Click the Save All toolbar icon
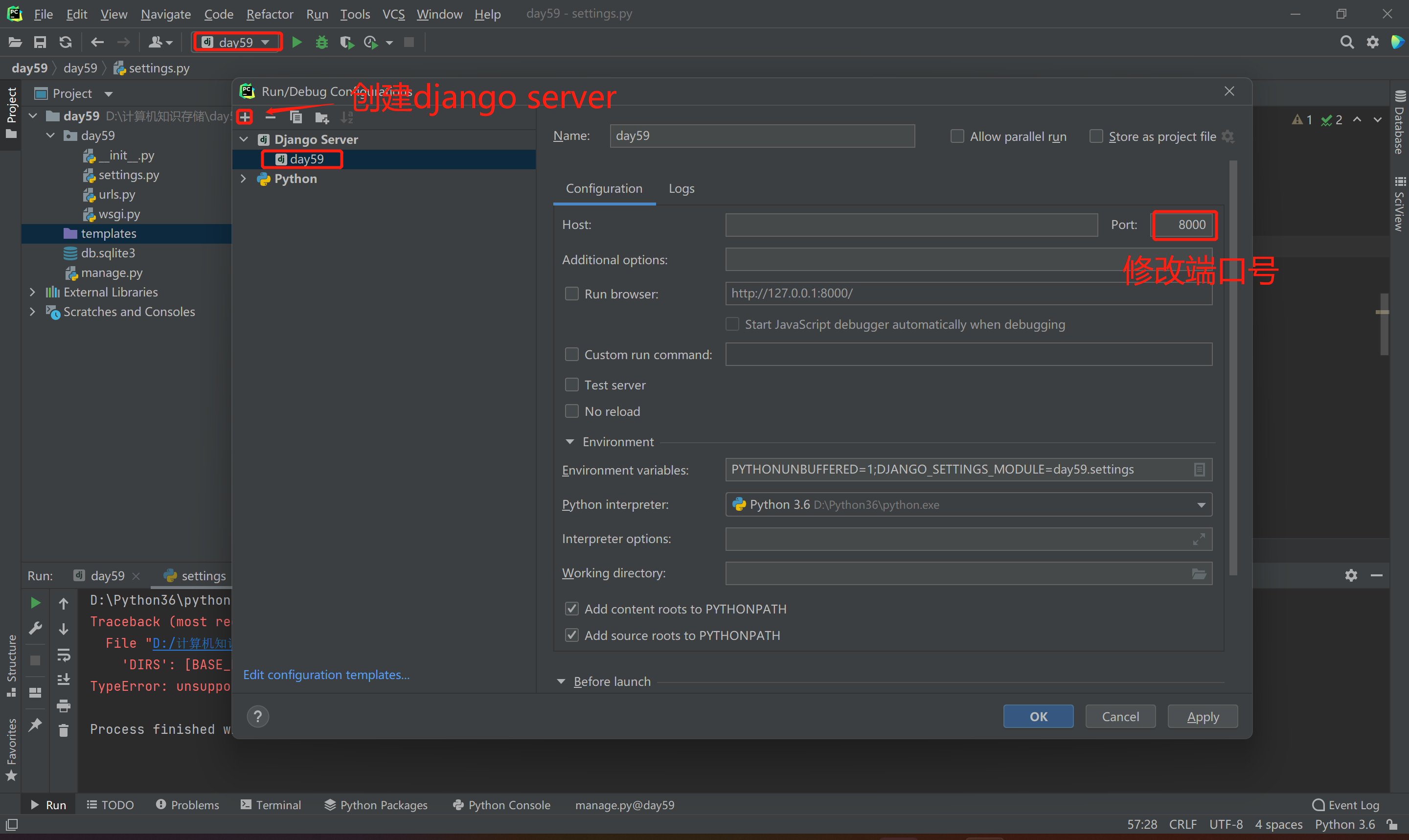1409x840 pixels. point(40,43)
